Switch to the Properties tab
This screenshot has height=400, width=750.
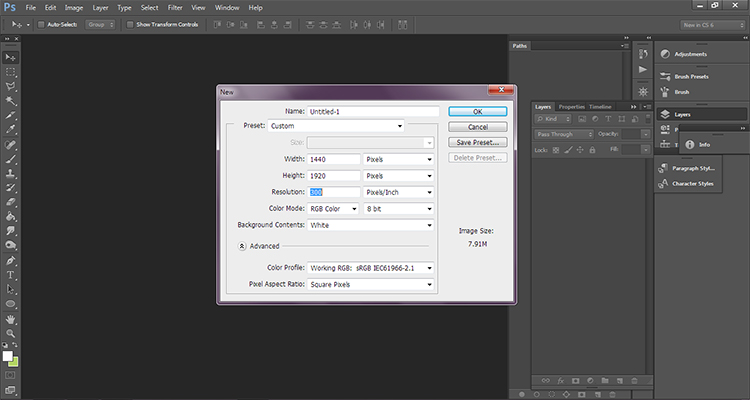(x=572, y=107)
